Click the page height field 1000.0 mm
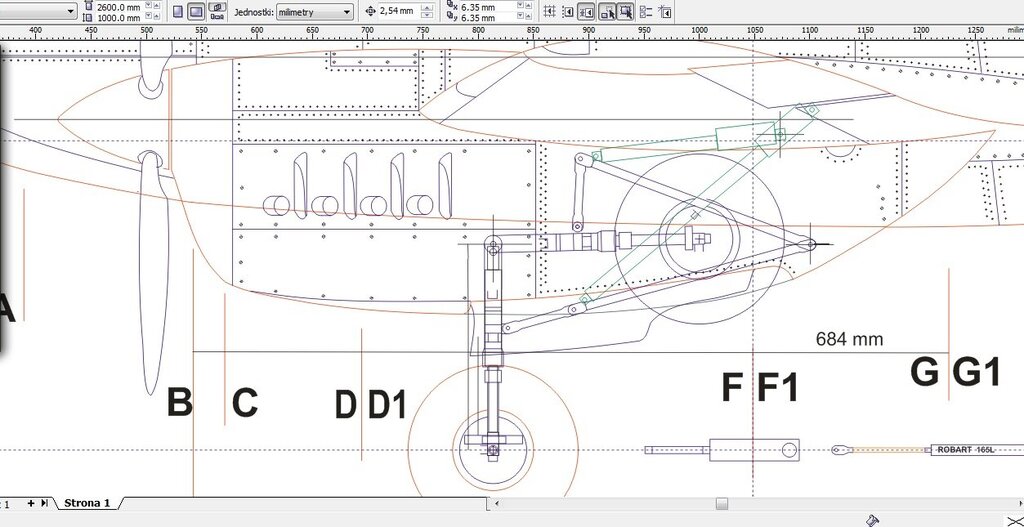 118,18
